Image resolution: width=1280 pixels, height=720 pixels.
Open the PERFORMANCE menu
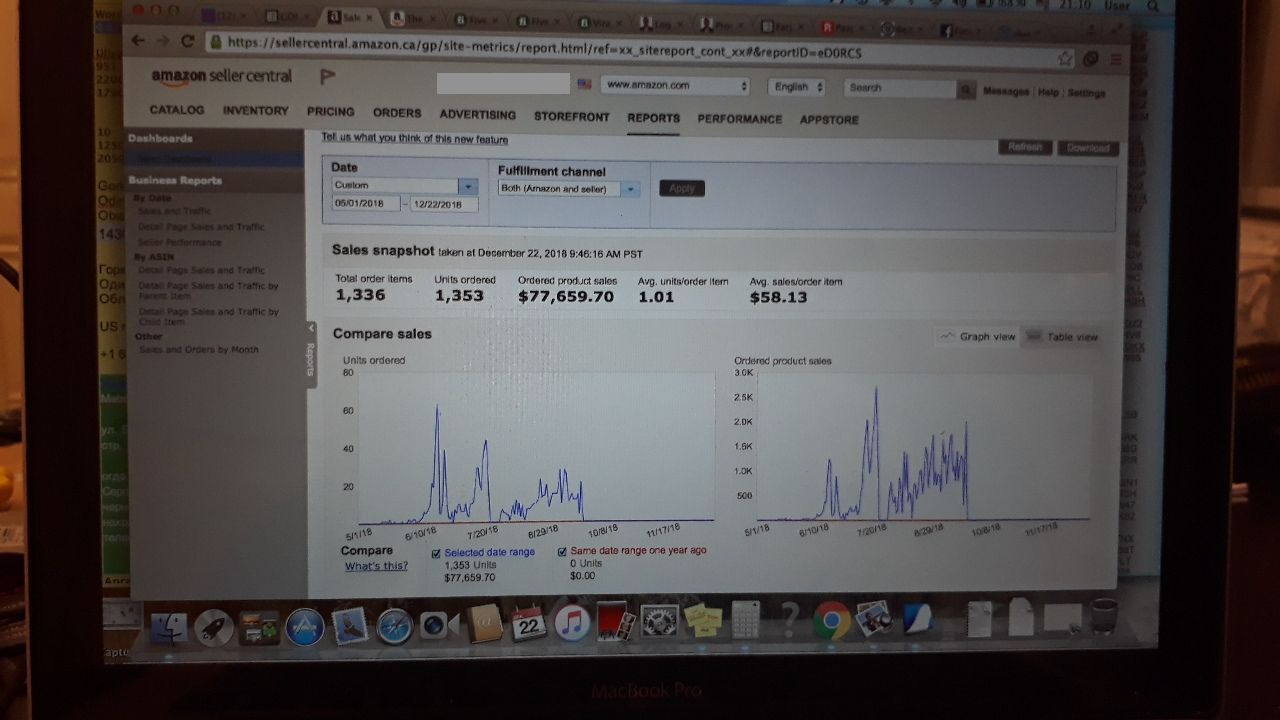(x=739, y=119)
